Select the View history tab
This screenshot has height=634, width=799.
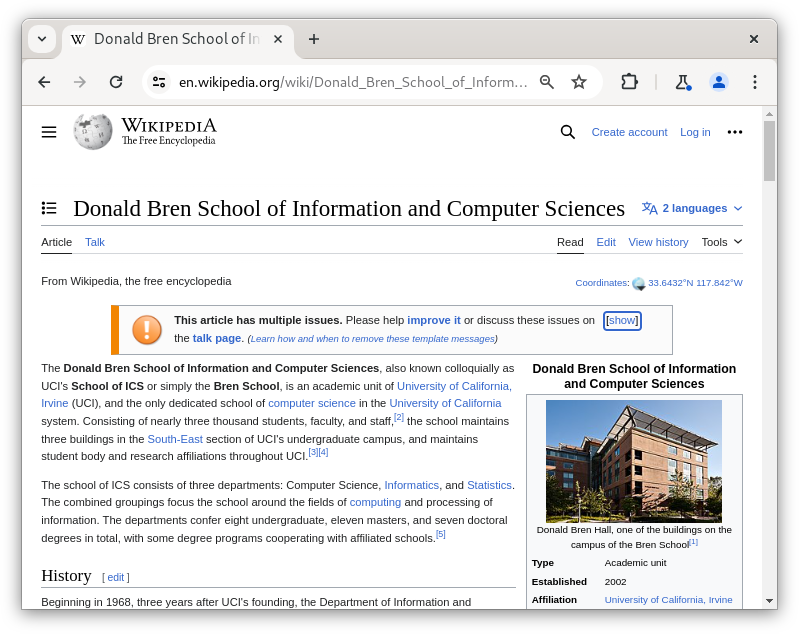658,242
